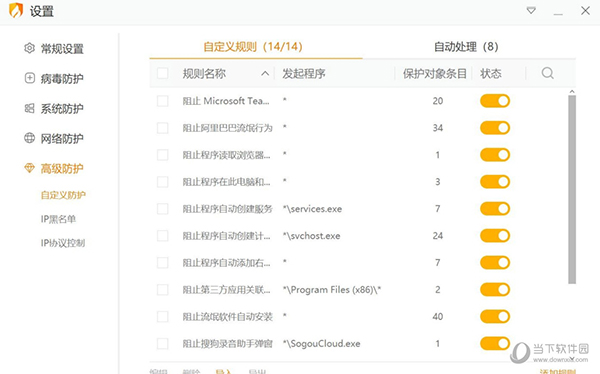Click the count 24 in the svchost.exe row
This screenshot has width=600, height=374.
click(x=438, y=236)
